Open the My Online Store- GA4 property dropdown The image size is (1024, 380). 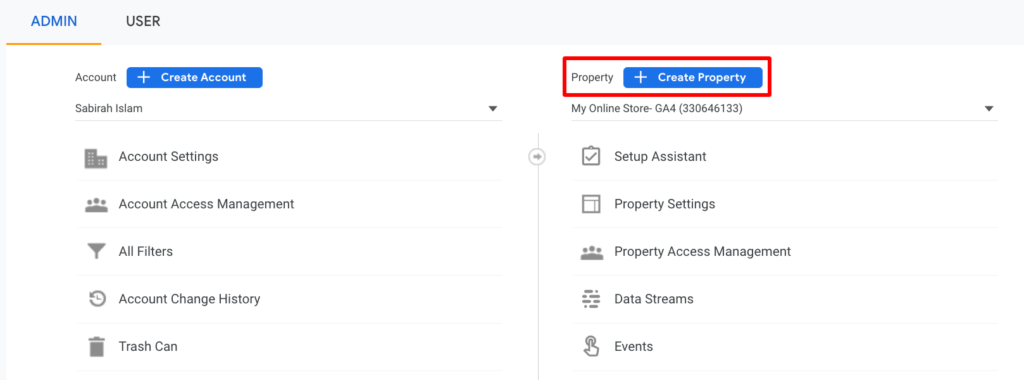784,109
